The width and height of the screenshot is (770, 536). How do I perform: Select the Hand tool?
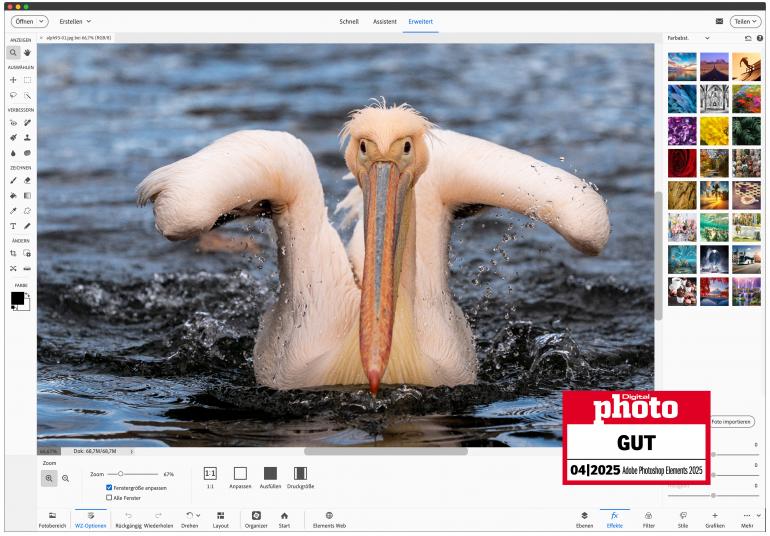(28, 52)
